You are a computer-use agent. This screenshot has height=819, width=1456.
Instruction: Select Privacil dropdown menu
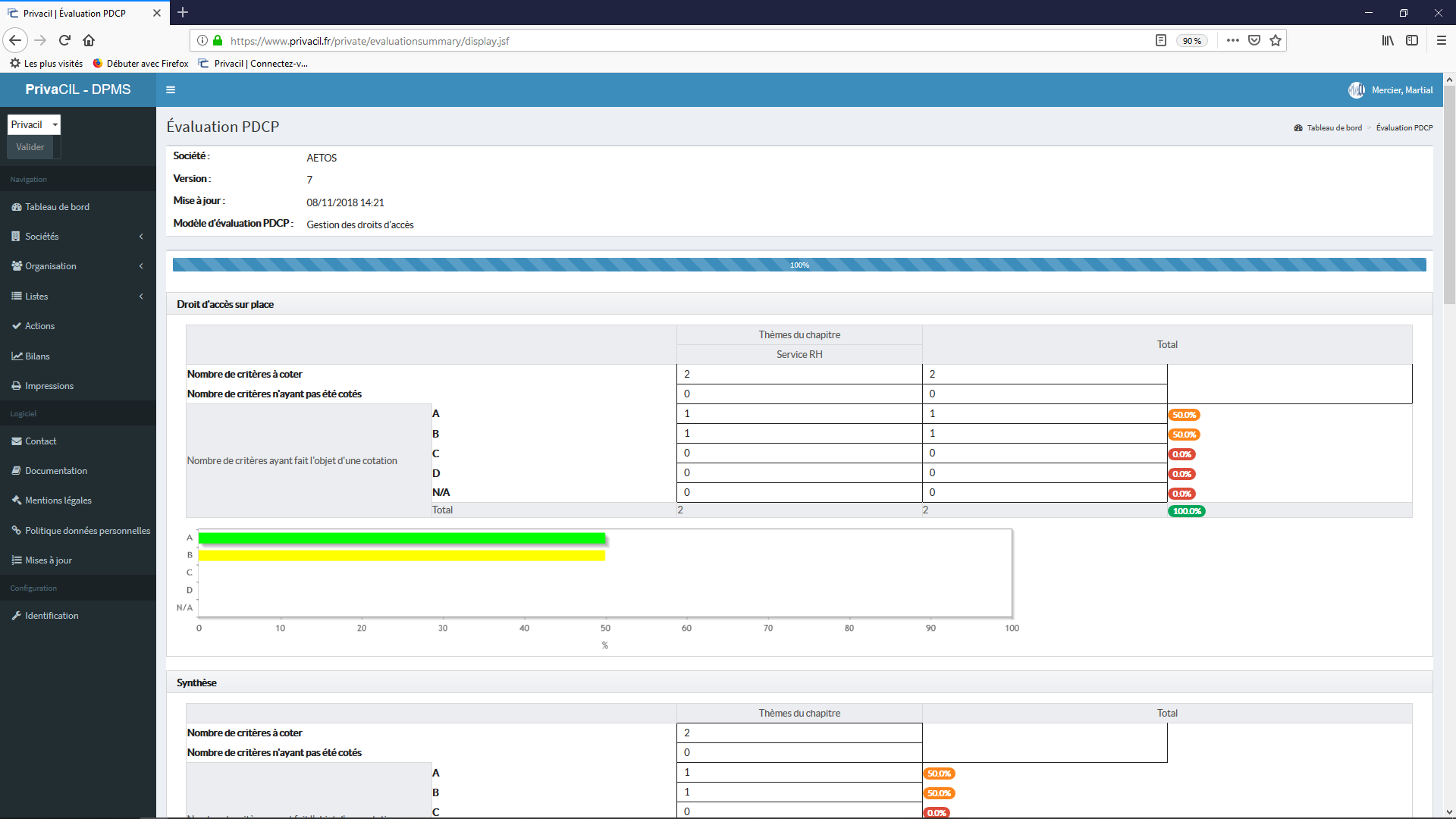pos(32,124)
